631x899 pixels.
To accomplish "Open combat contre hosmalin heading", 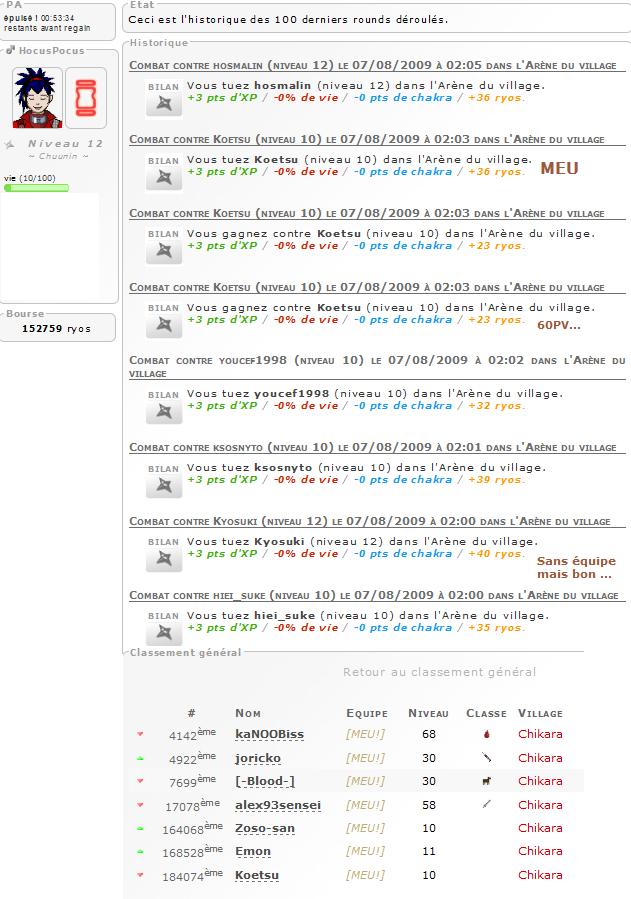I will pos(373,65).
